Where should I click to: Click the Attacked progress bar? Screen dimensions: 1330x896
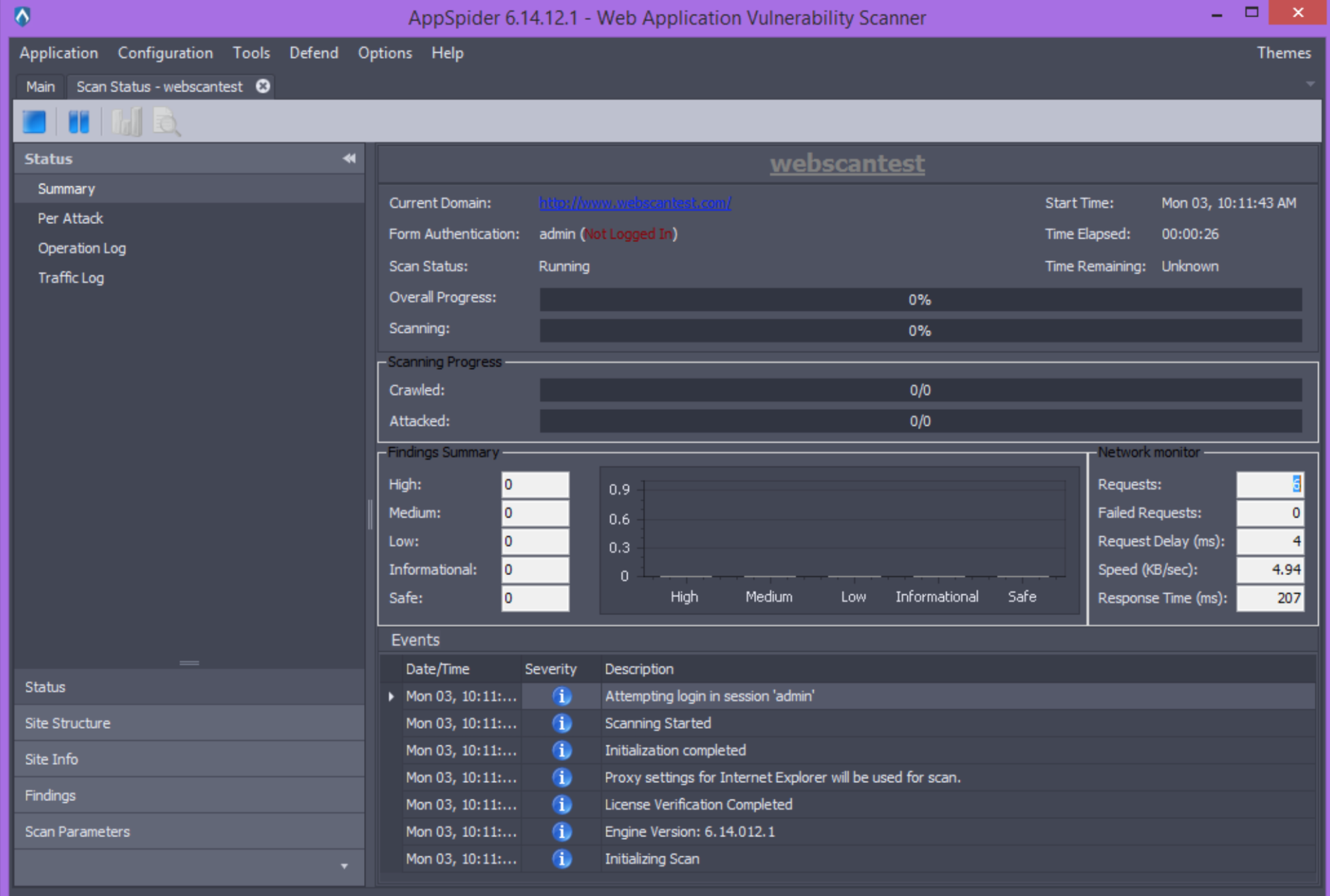coord(921,421)
